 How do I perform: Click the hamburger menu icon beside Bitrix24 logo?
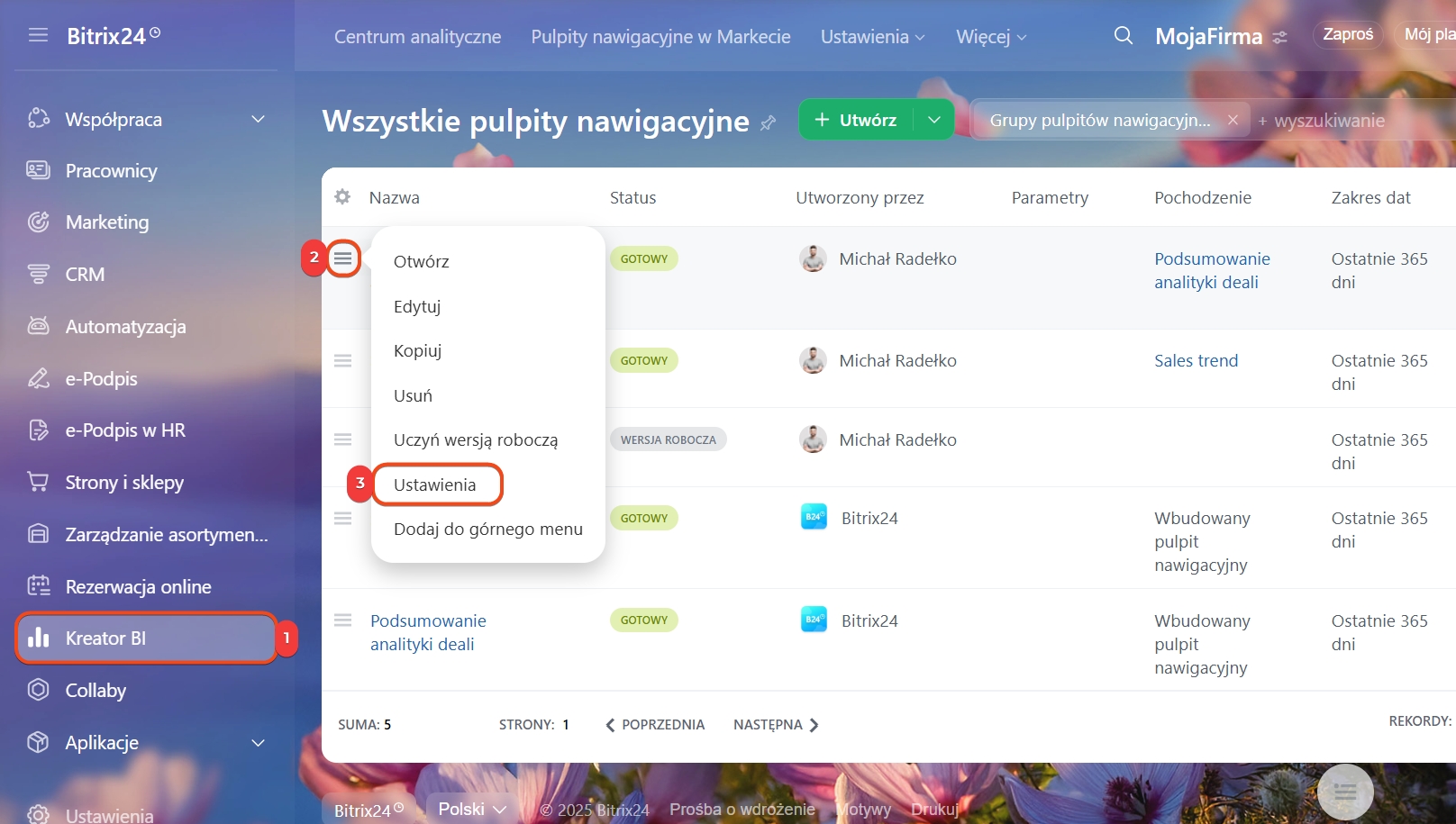pos(38,35)
